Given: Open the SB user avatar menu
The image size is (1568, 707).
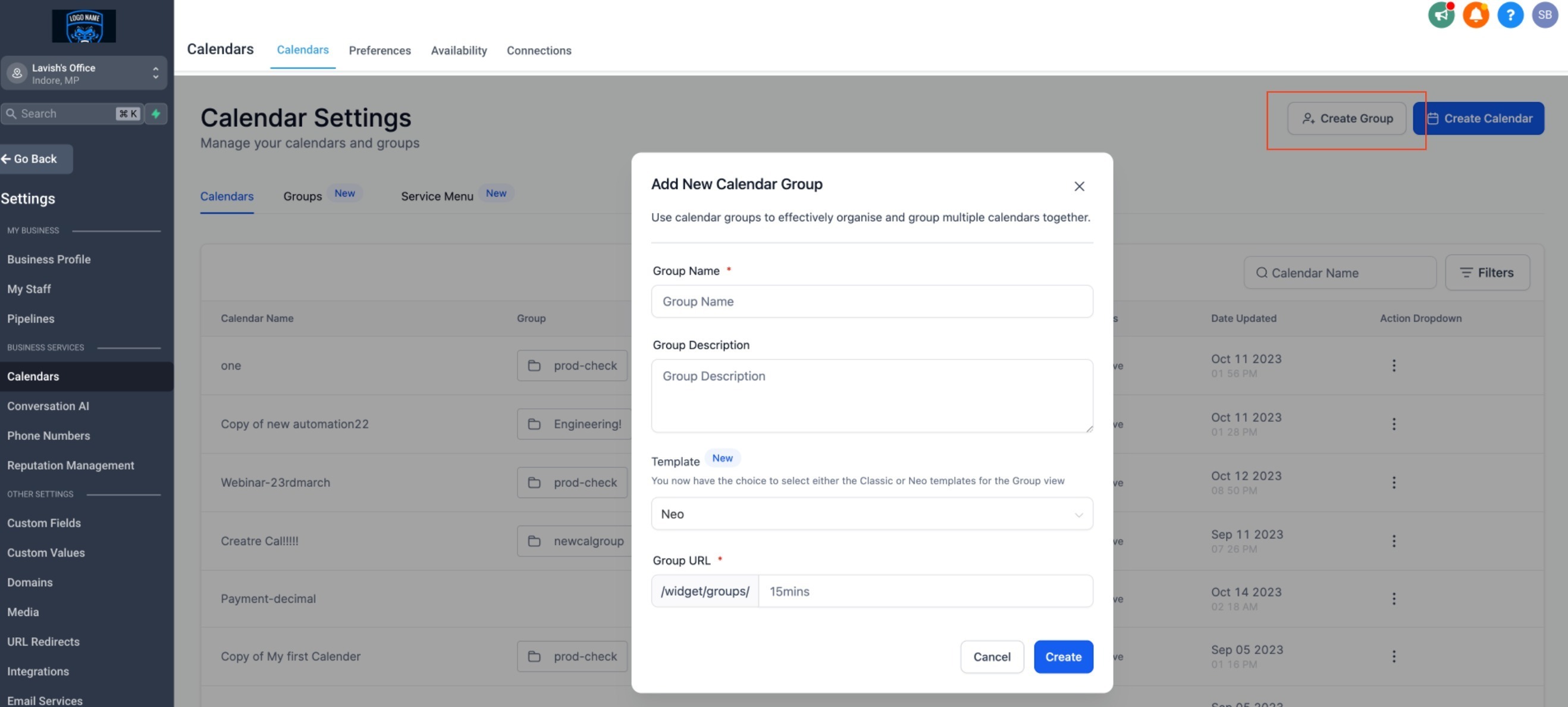Looking at the screenshot, I should click(1544, 15).
